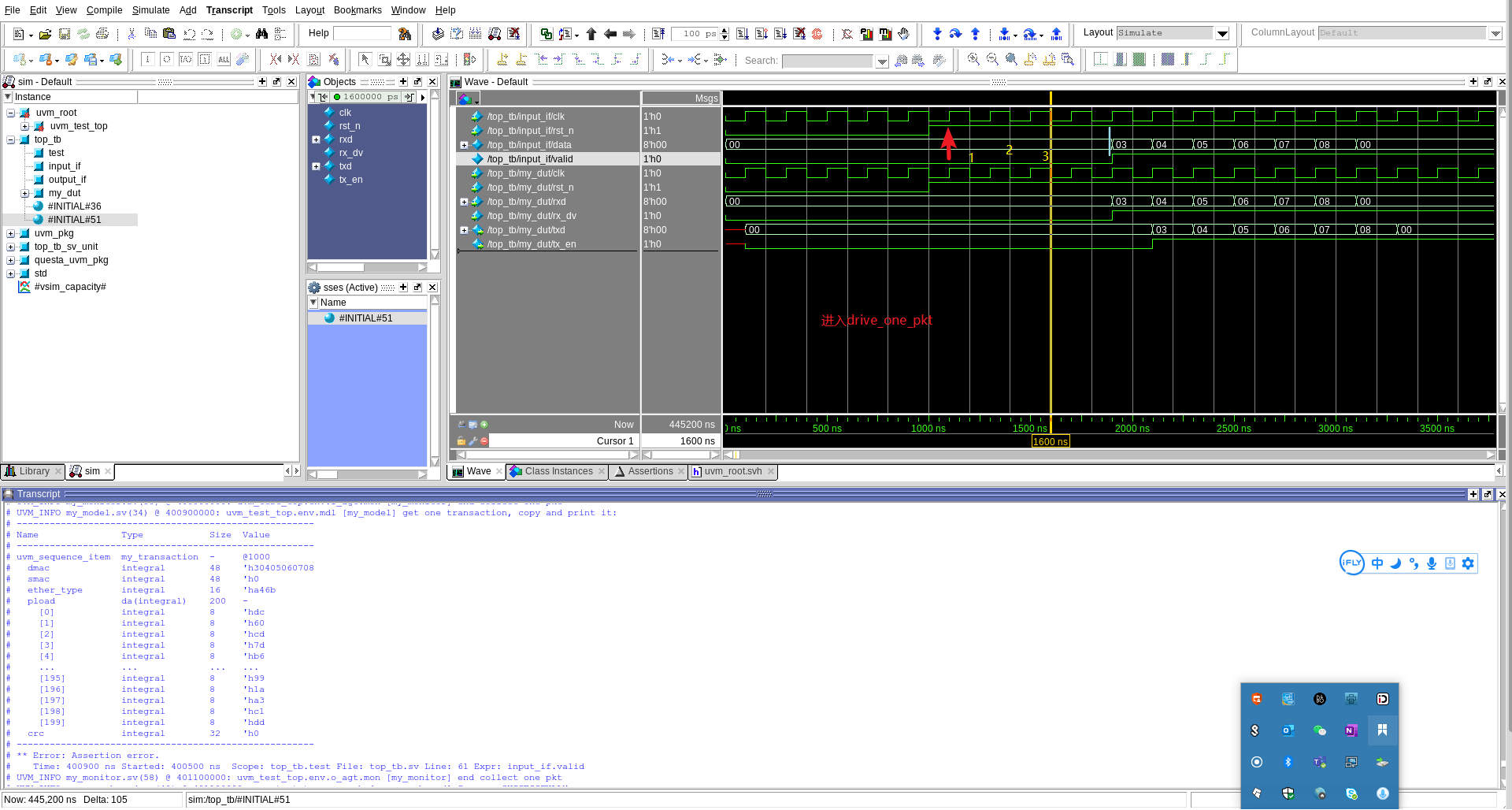The width and height of the screenshot is (1512, 810).
Task: Toggle lock on Cursor 1
Action: click(461, 441)
